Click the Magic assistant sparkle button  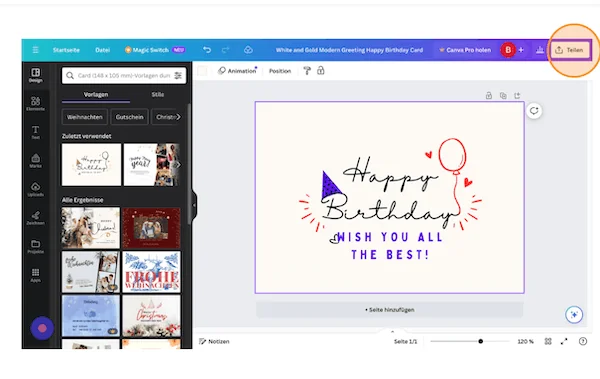(x=574, y=315)
